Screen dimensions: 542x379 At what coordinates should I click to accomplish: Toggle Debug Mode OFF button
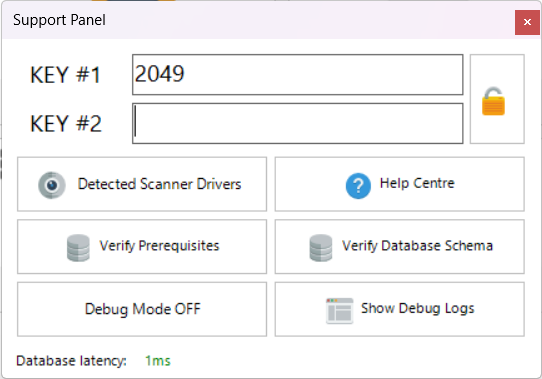(142, 309)
